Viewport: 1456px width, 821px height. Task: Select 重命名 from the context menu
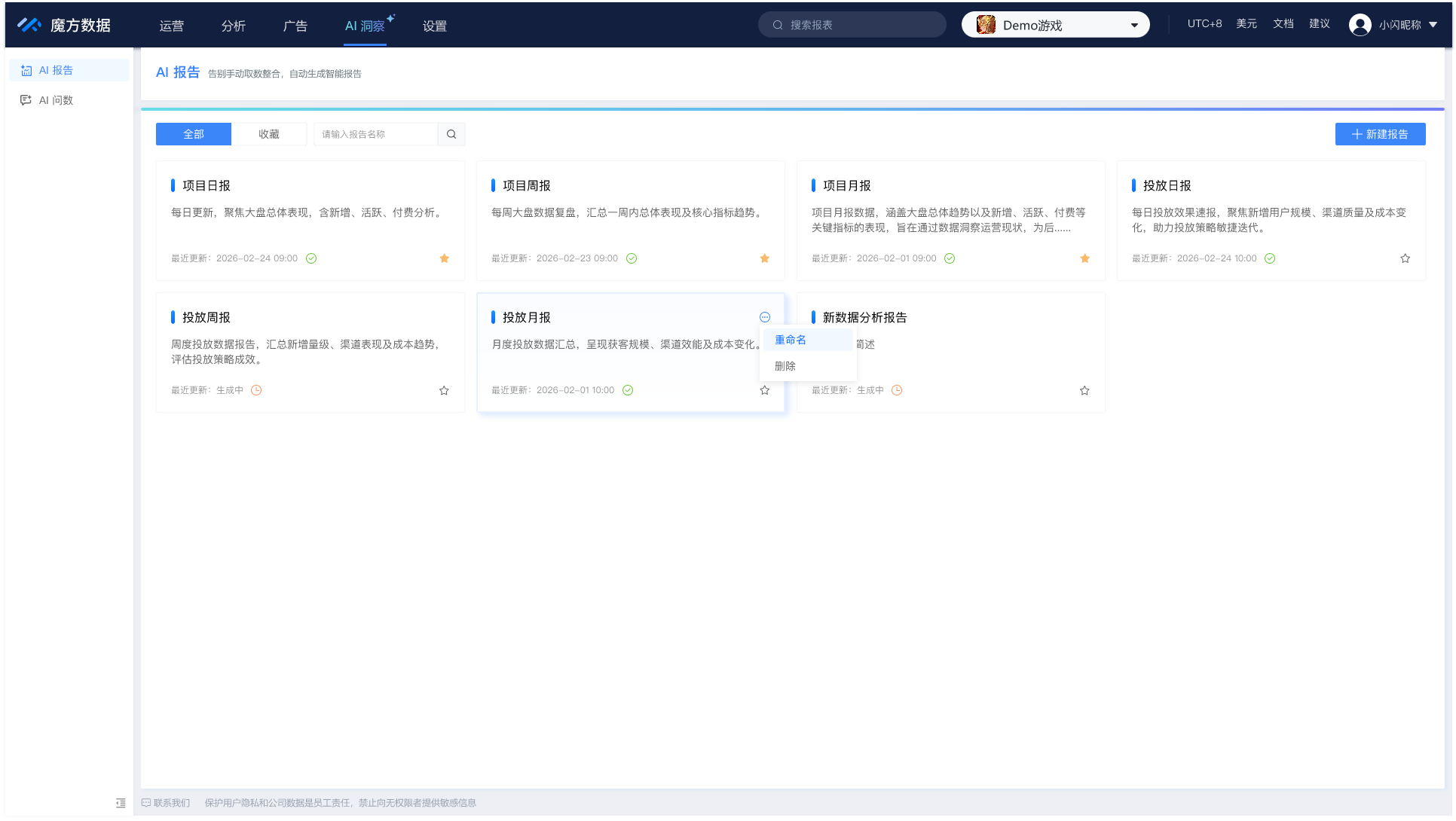790,339
